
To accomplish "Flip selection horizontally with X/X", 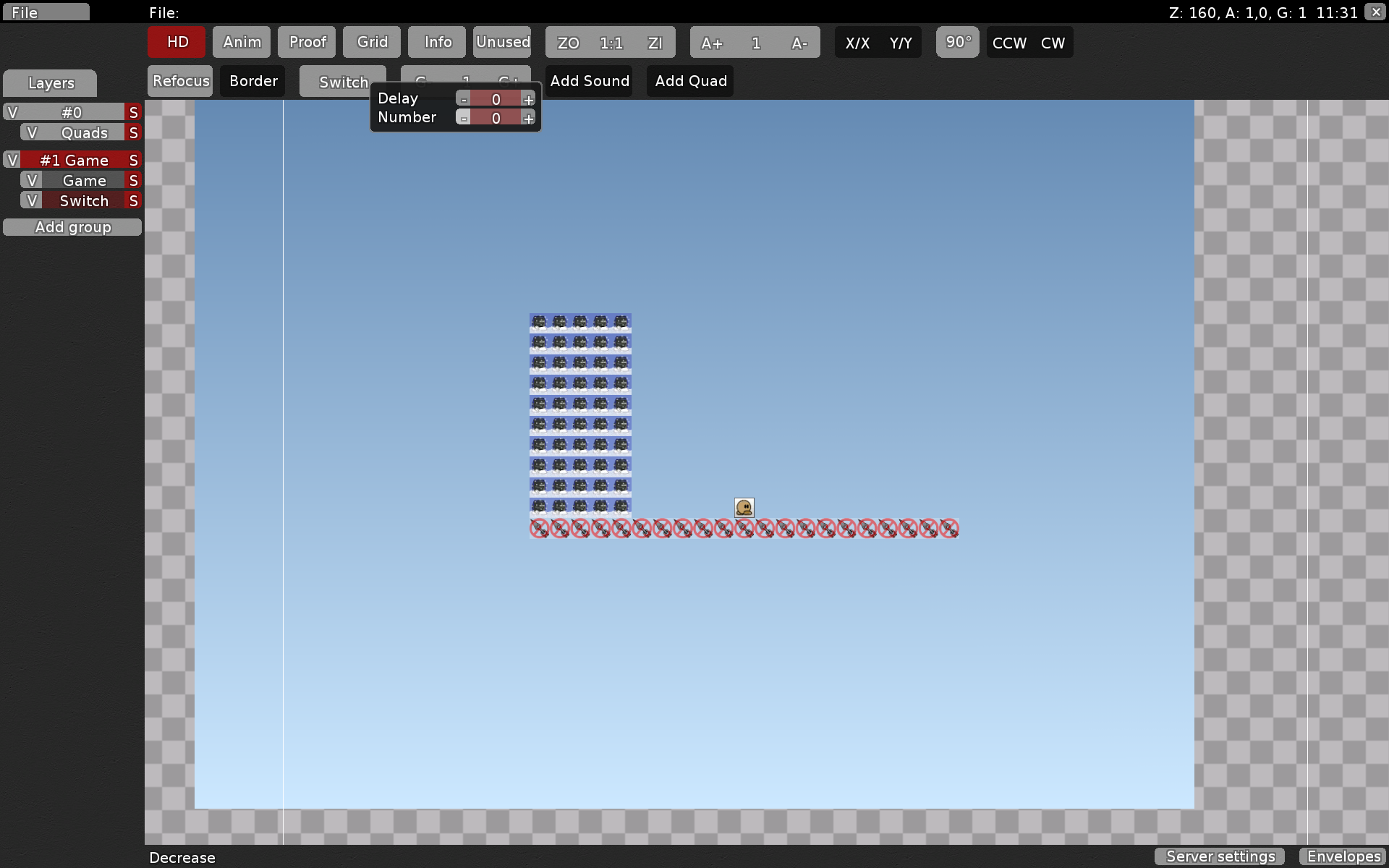I will (x=857, y=43).
